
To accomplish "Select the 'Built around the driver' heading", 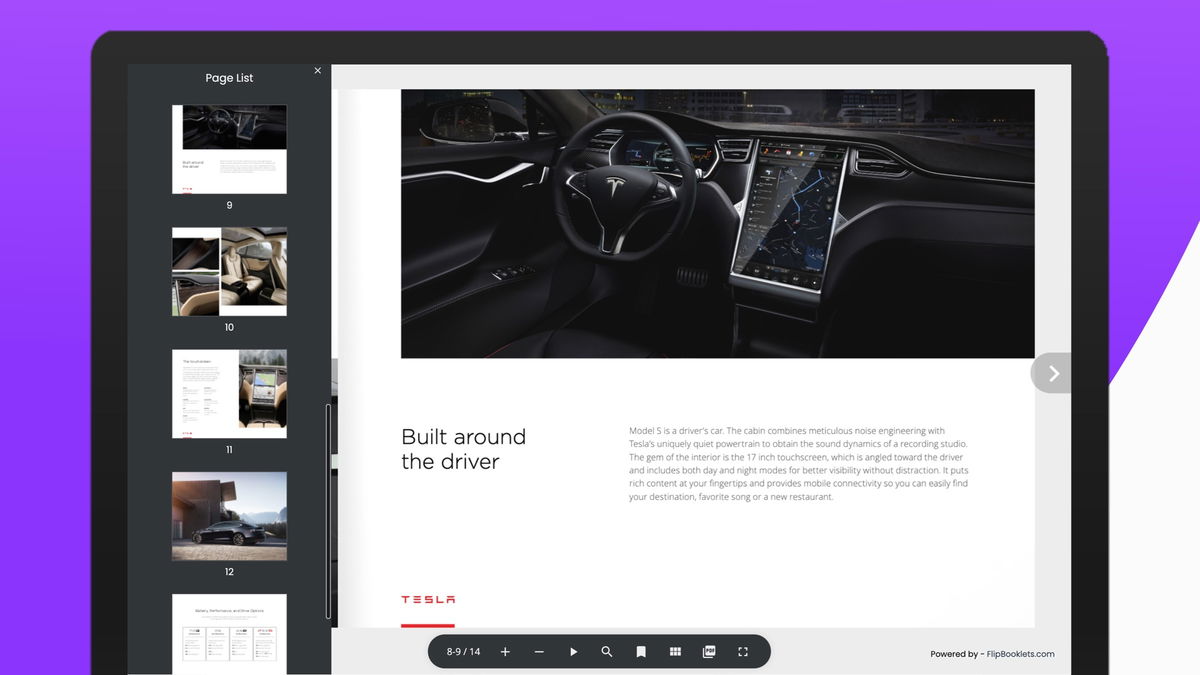I will (463, 449).
